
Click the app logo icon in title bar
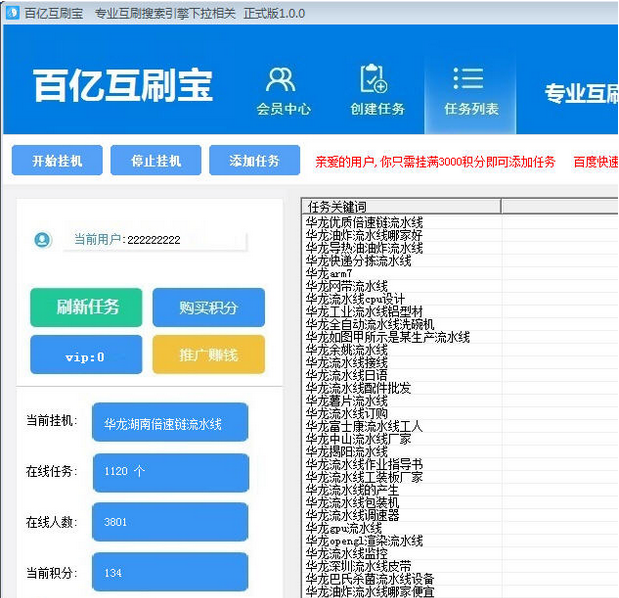12,13
